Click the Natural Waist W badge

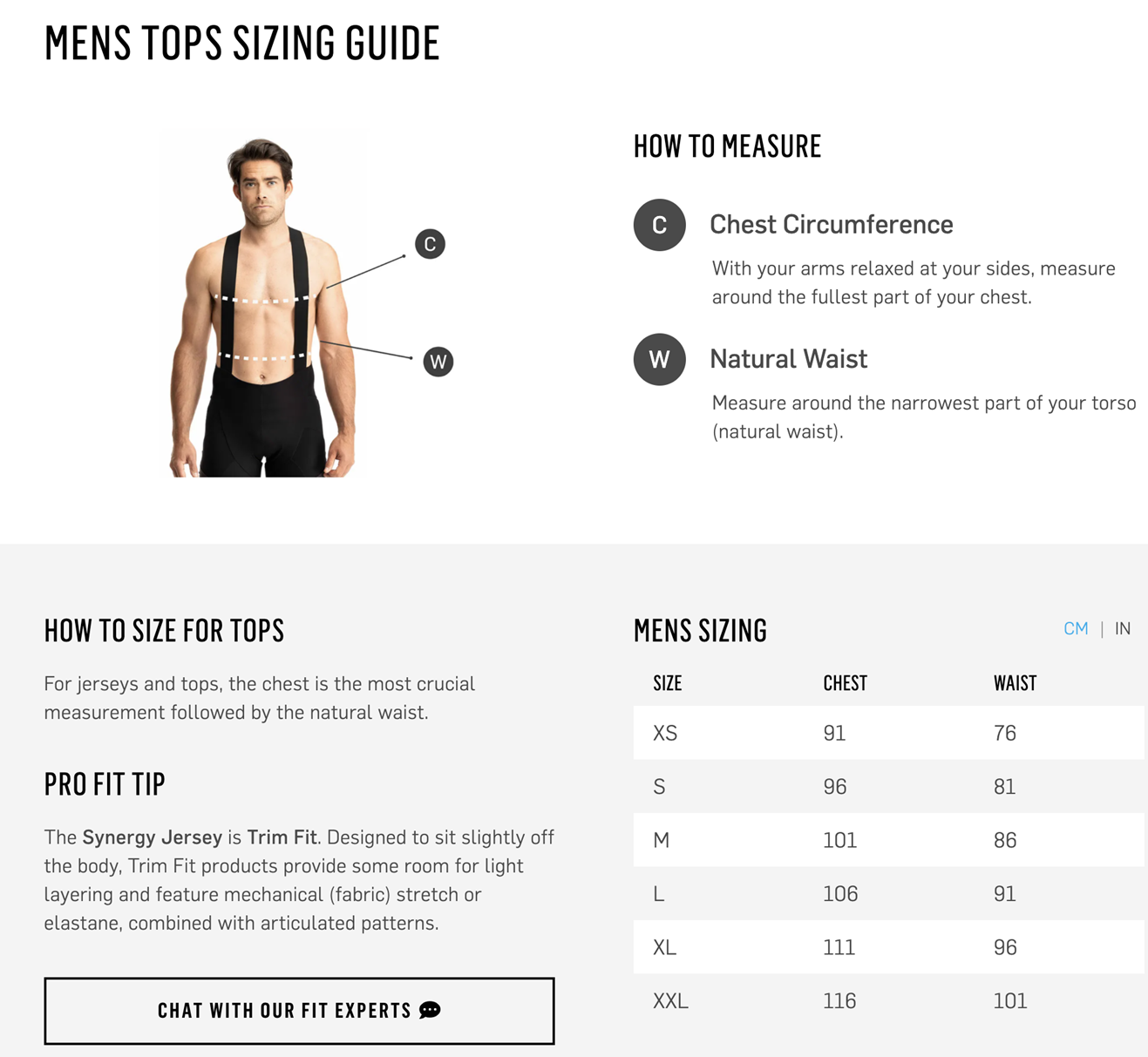[659, 359]
